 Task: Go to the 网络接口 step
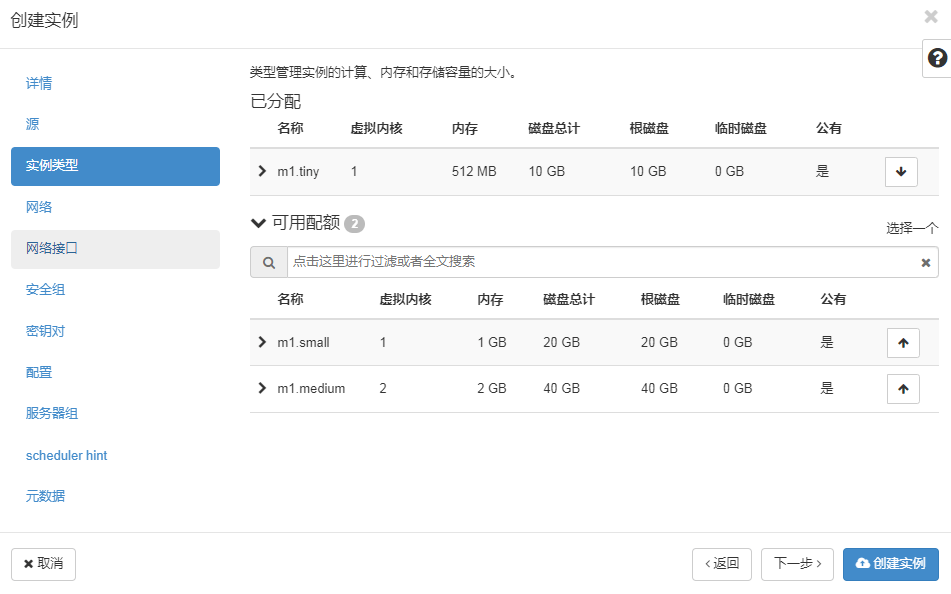115,249
